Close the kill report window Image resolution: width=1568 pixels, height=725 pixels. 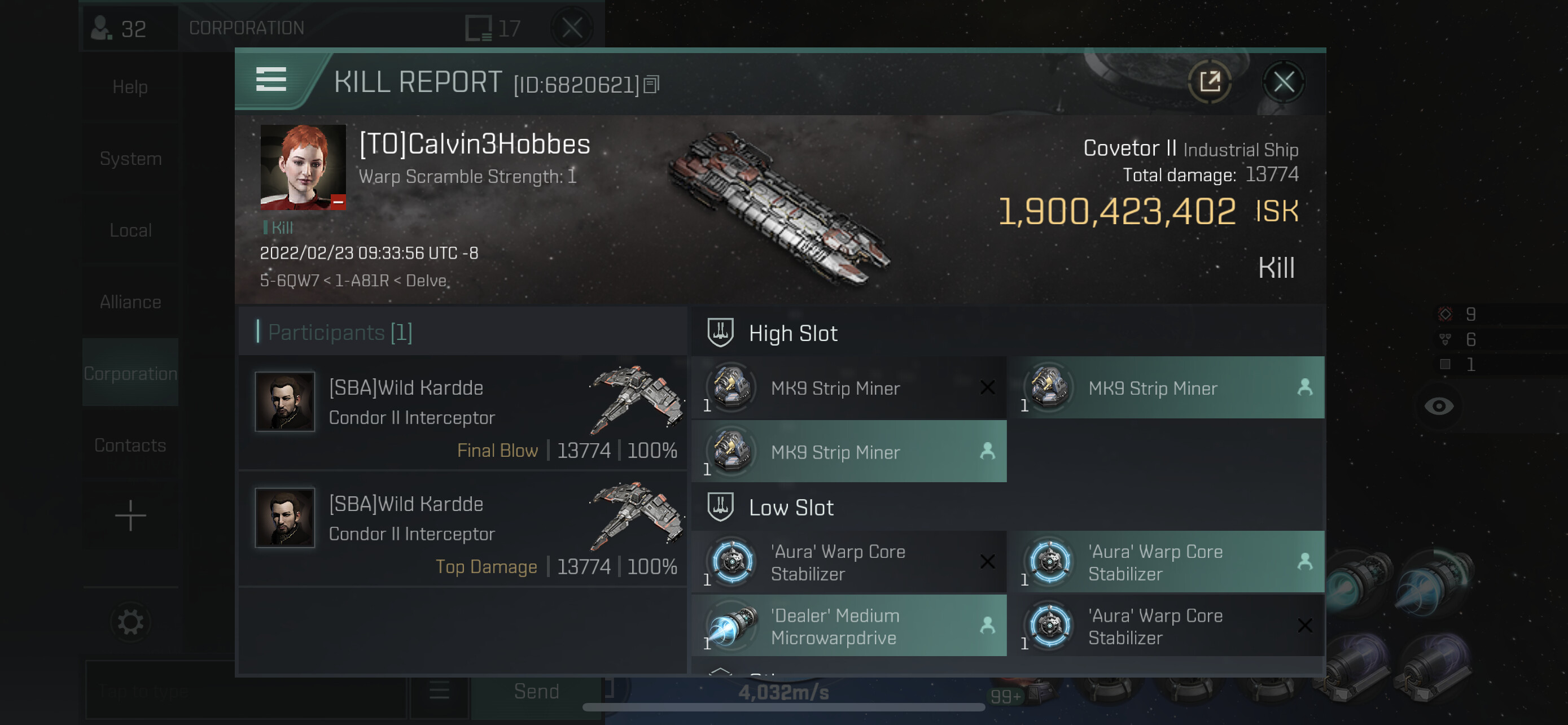point(1284,81)
